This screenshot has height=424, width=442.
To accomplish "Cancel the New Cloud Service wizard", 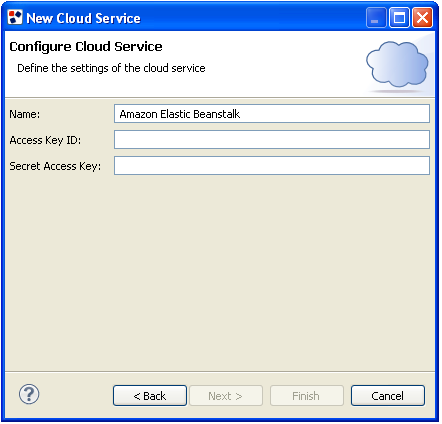I will pyautogui.click(x=388, y=396).
